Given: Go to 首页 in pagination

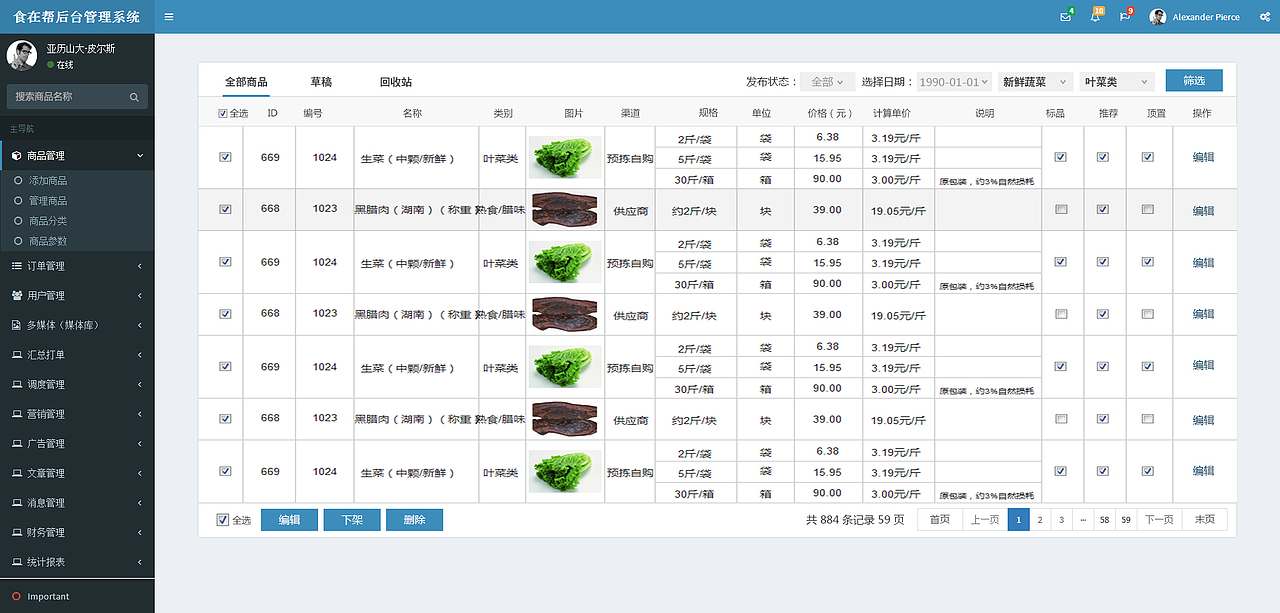Looking at the screenshot, I should (940, 520).
